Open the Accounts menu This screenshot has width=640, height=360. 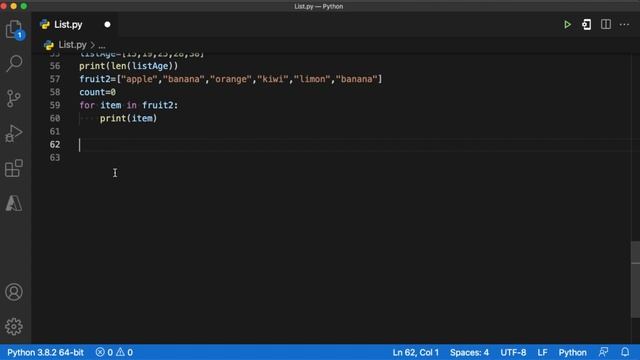[x=14, y=292]
